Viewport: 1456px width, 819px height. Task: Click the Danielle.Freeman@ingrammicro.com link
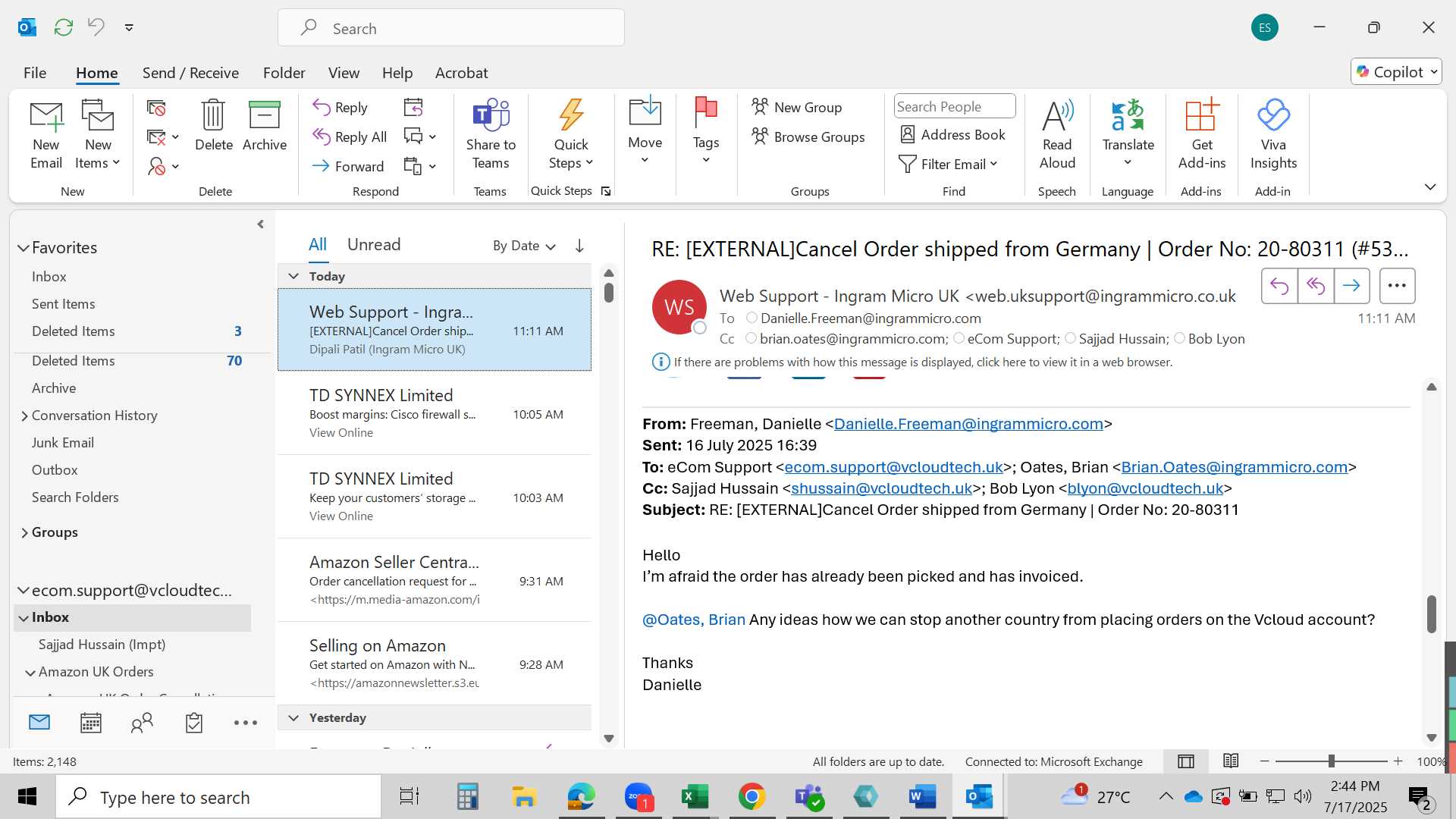pos(968,424)
